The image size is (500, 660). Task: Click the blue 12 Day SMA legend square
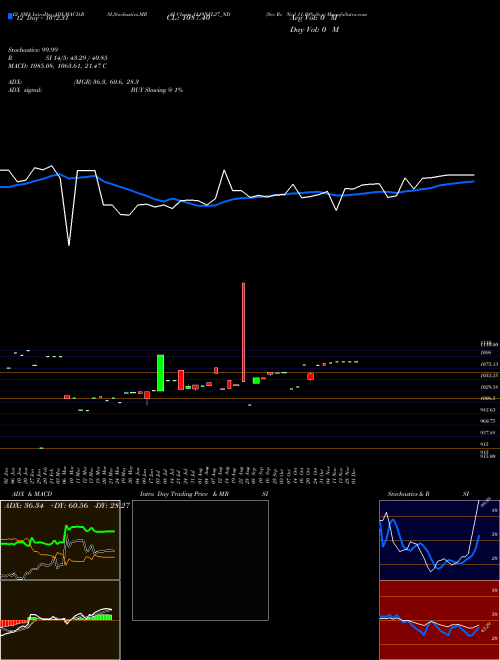(10, 16)
